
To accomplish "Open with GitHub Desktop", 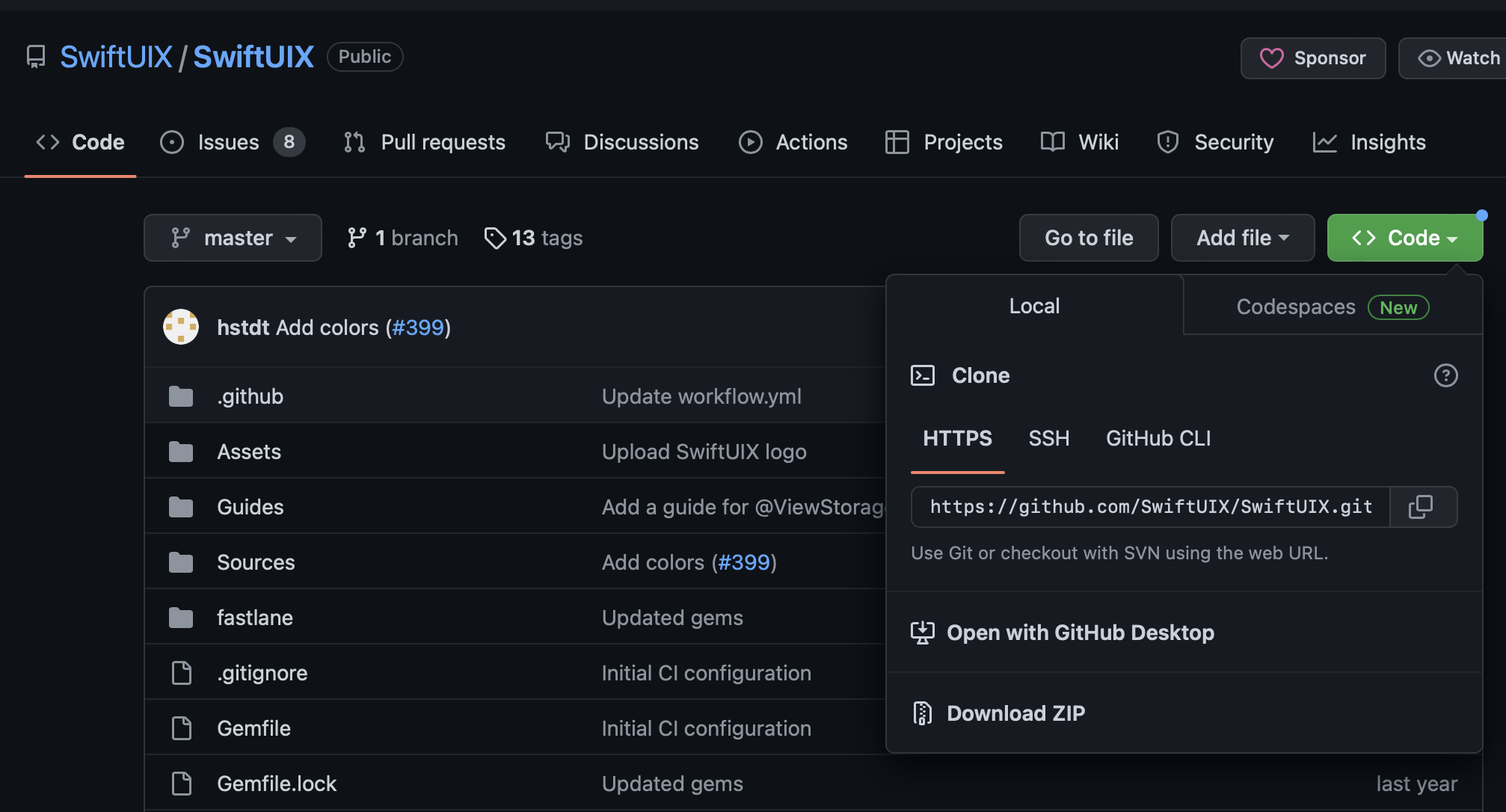I will [x=1080, y=633].
